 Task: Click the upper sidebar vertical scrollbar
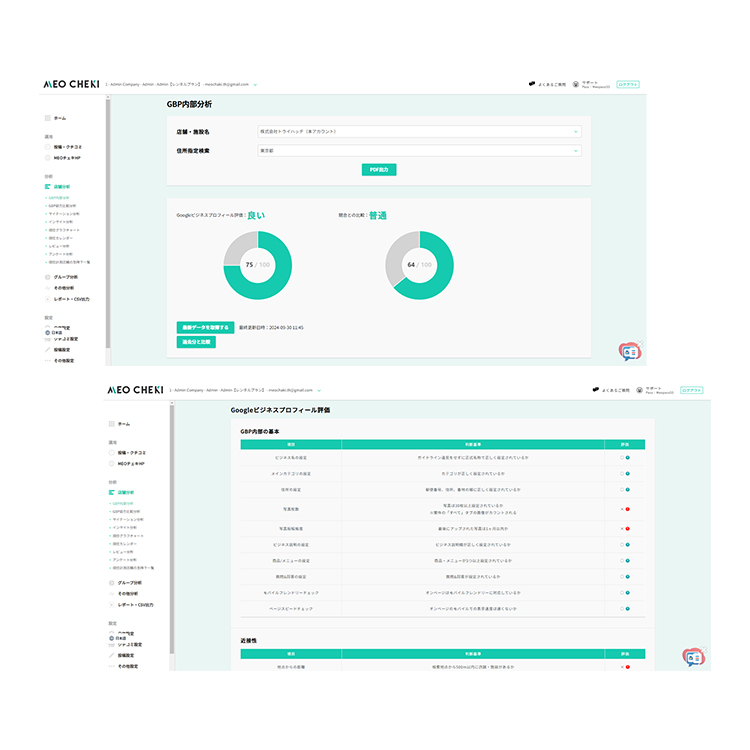(108, 222)
